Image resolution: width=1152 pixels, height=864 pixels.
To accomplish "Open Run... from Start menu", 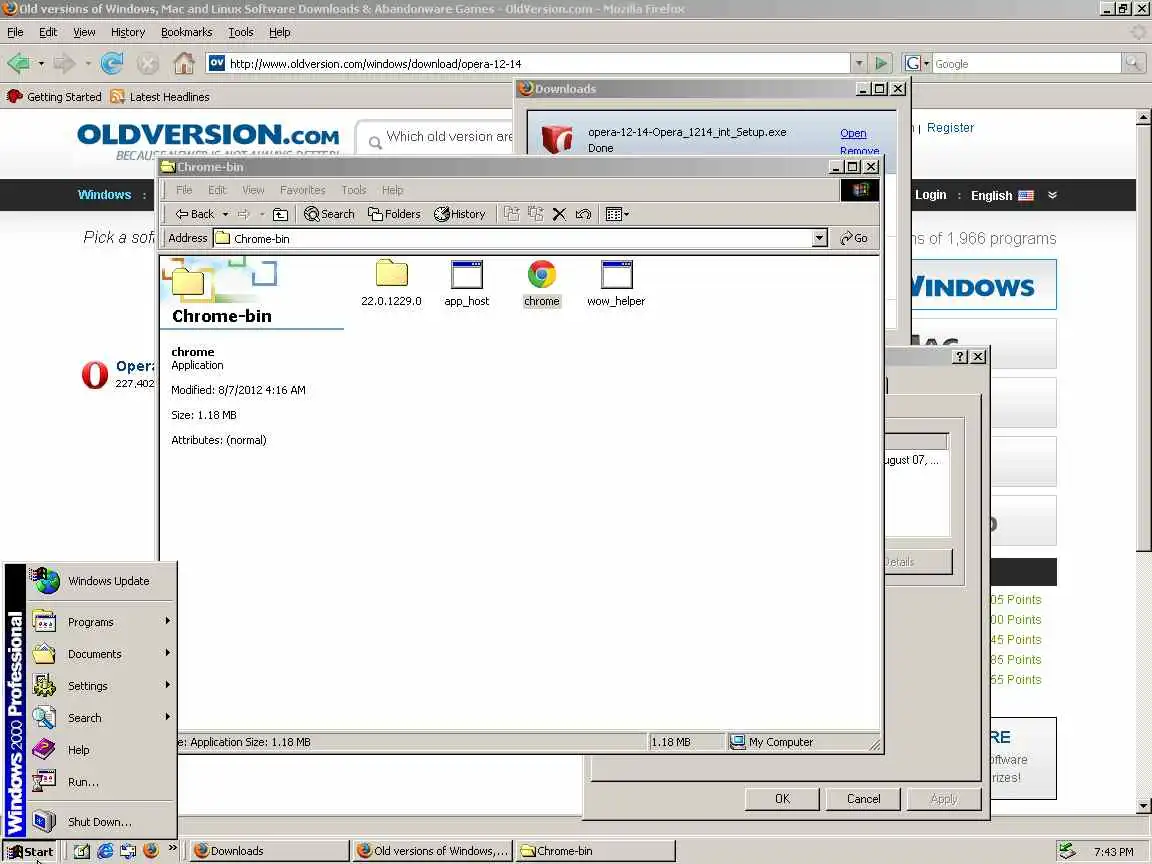I will (102, 782).
